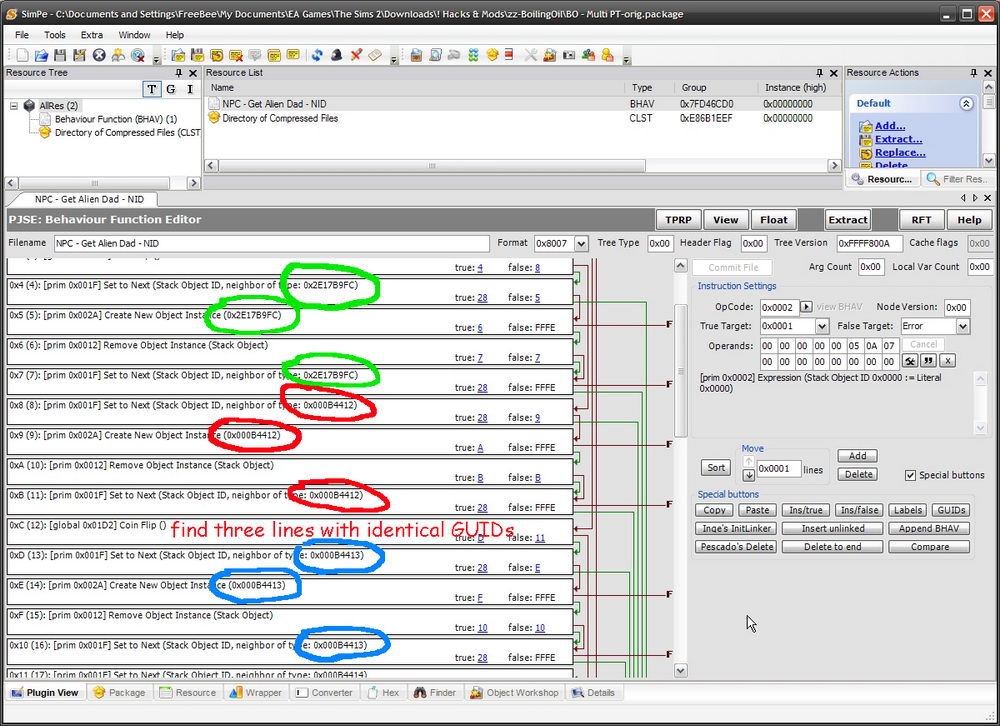
Task: Collapse the Default resource actions panel
Action: (966, 103)
